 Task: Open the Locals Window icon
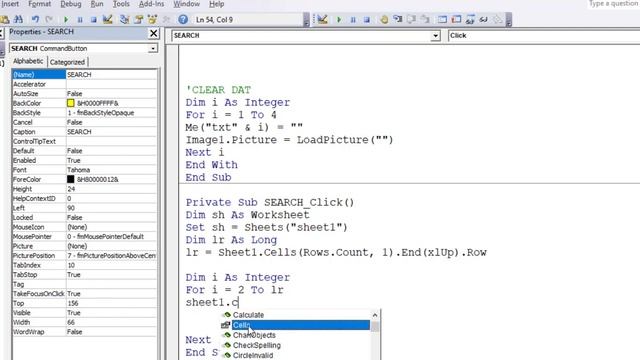tap(442, 19)
